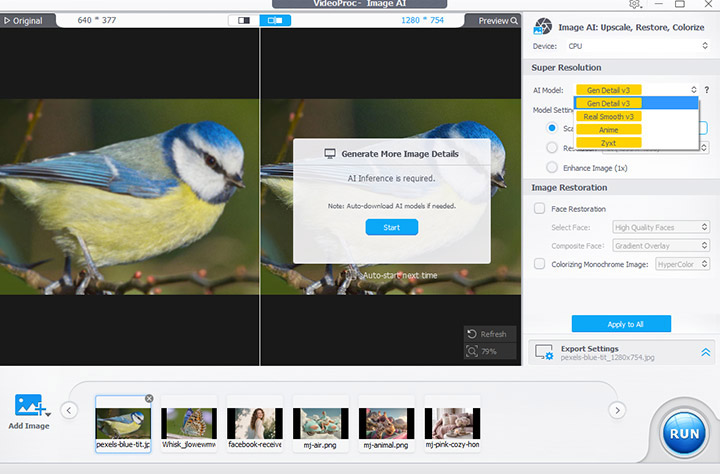Screen dimensions: 720x474
Task: Click the monitor icon in dialog title
Action: [x=330, y=153]
